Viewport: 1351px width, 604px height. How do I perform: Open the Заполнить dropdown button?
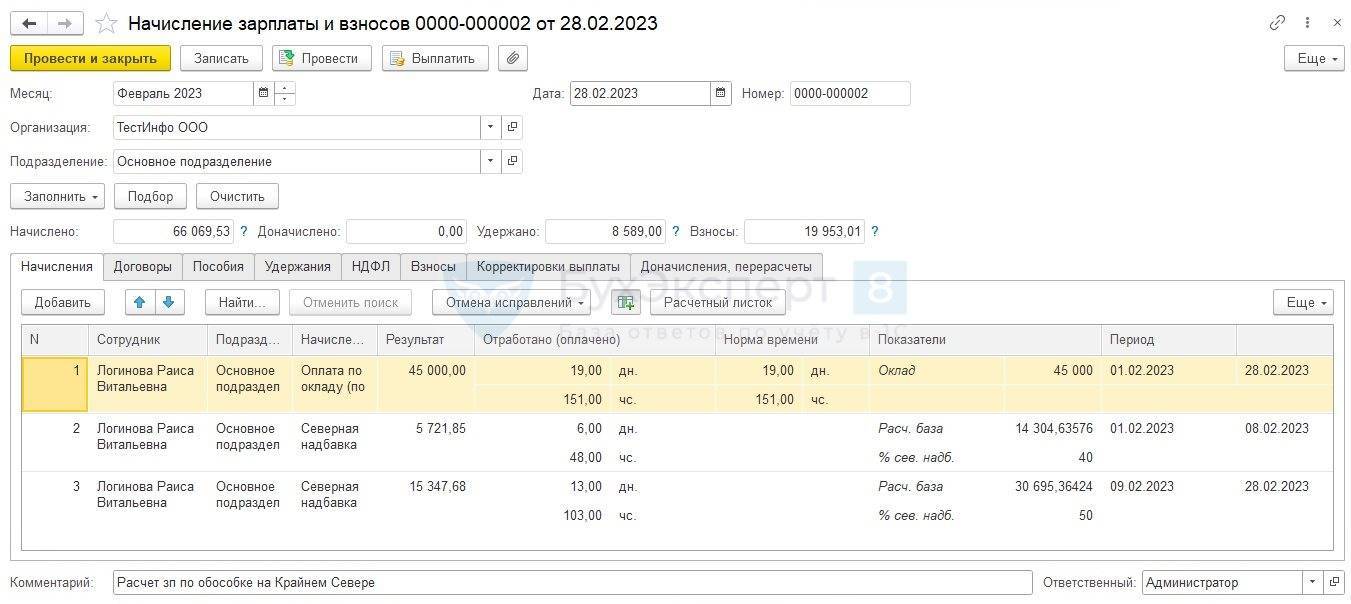pyautogui.click(x=57, y=197)
